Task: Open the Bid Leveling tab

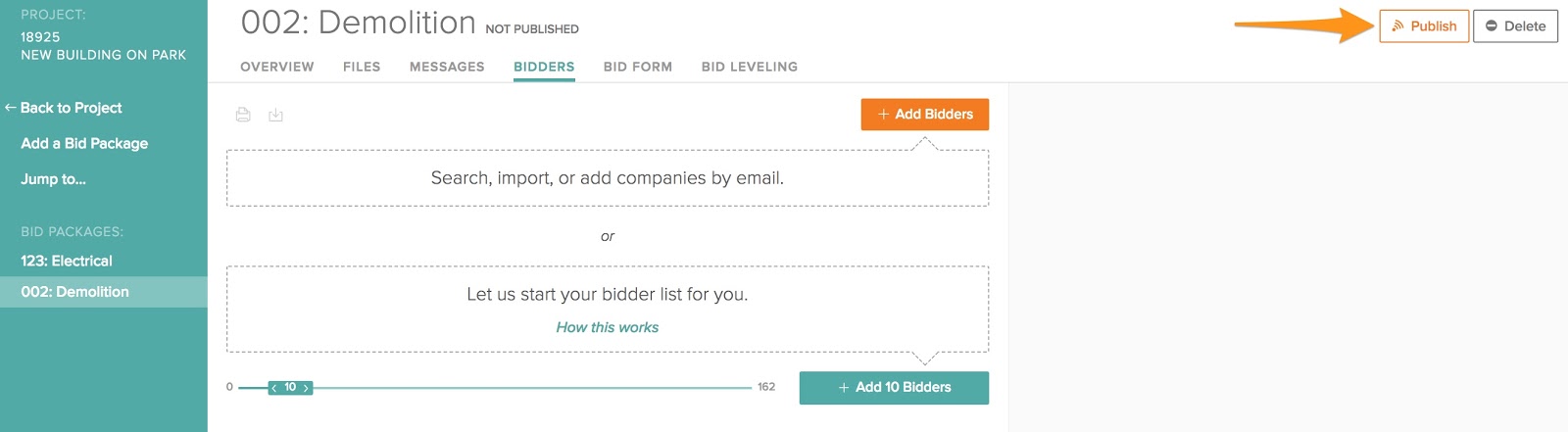Action: tap(750, 67)
